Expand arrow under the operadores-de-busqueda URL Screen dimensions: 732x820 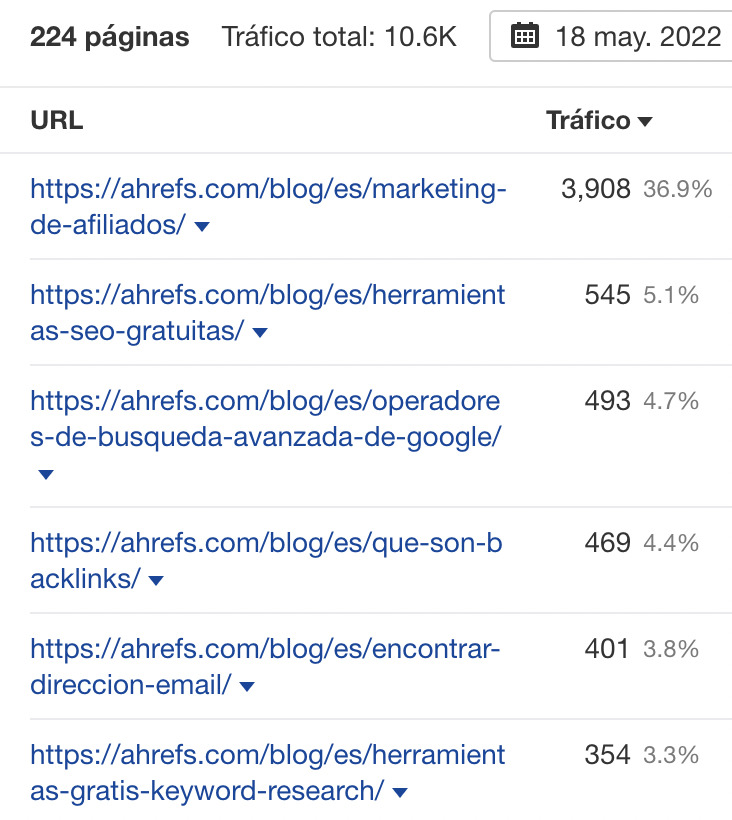(x=46, y=474)
